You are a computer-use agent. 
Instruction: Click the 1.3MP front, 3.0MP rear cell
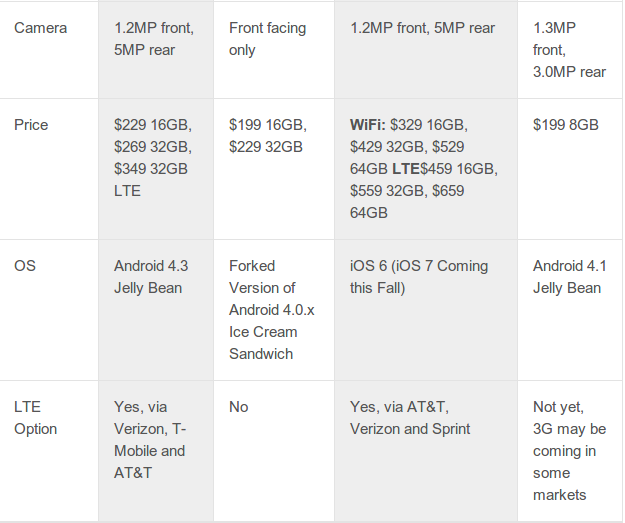tap(569, 50)
